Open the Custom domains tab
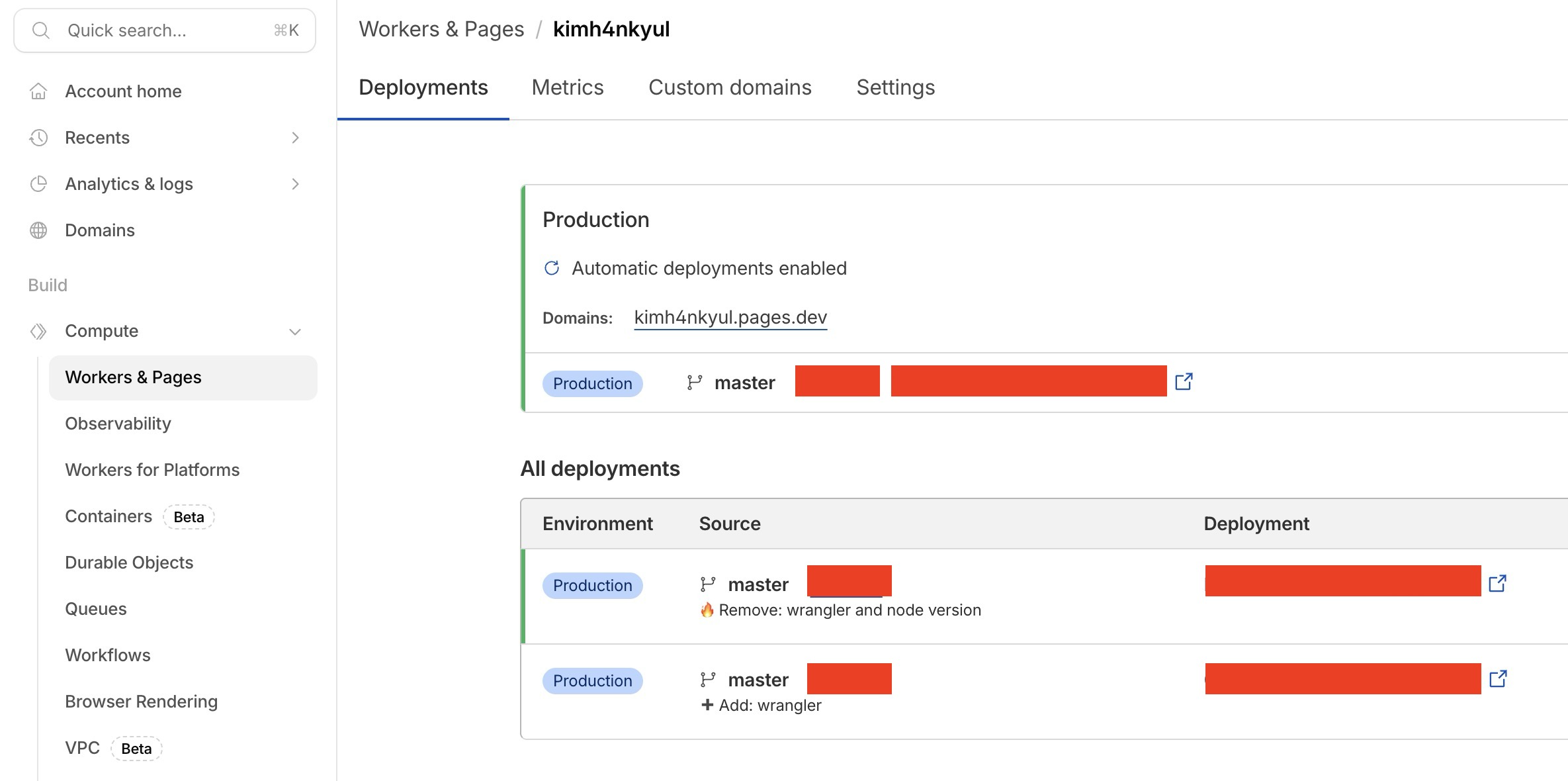 730,87
